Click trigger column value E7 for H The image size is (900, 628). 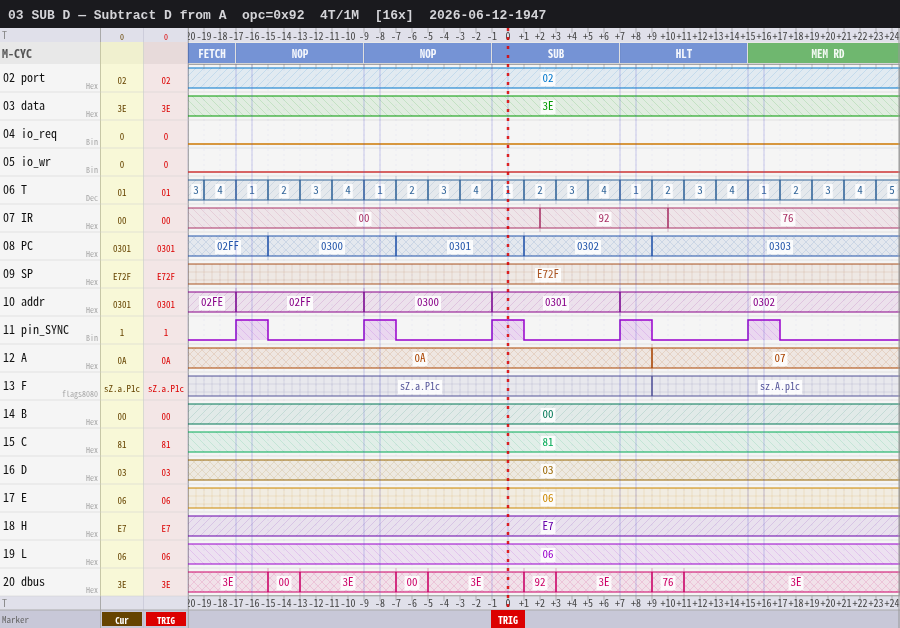tap(166, 529)
